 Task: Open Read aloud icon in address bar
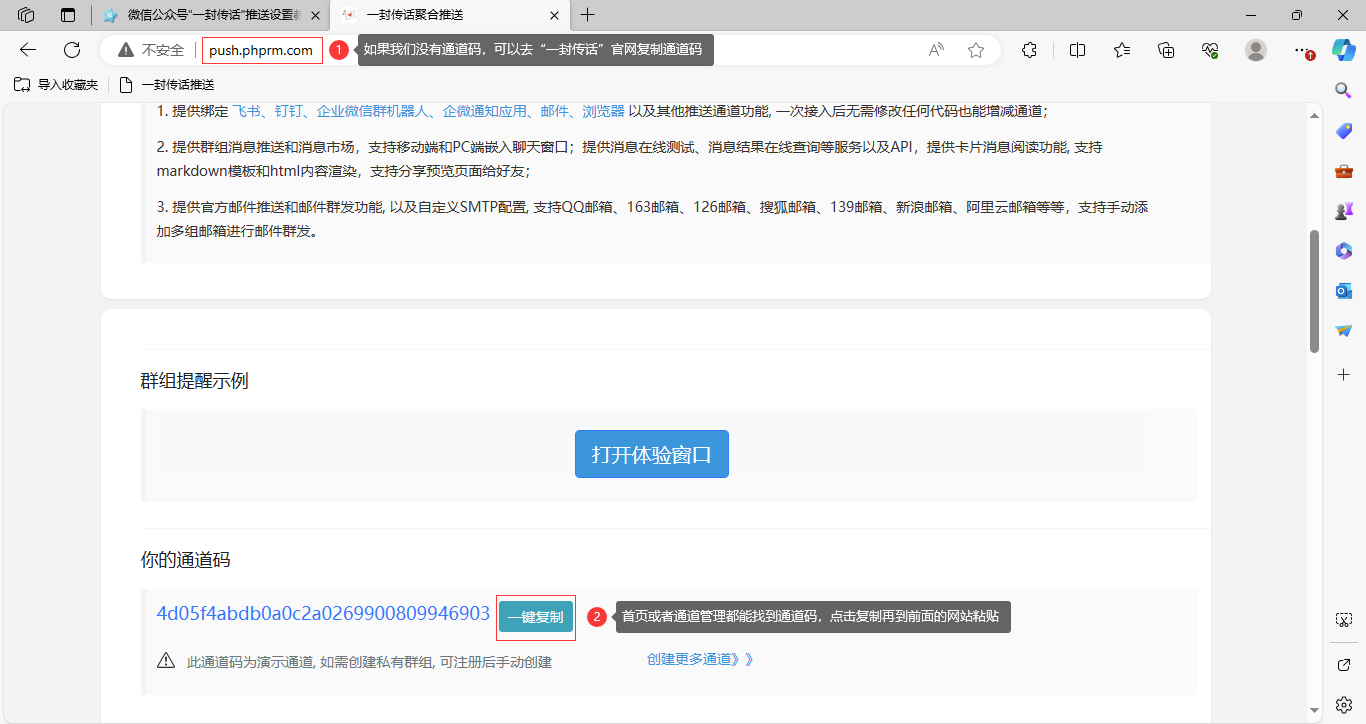click(936, 50)
